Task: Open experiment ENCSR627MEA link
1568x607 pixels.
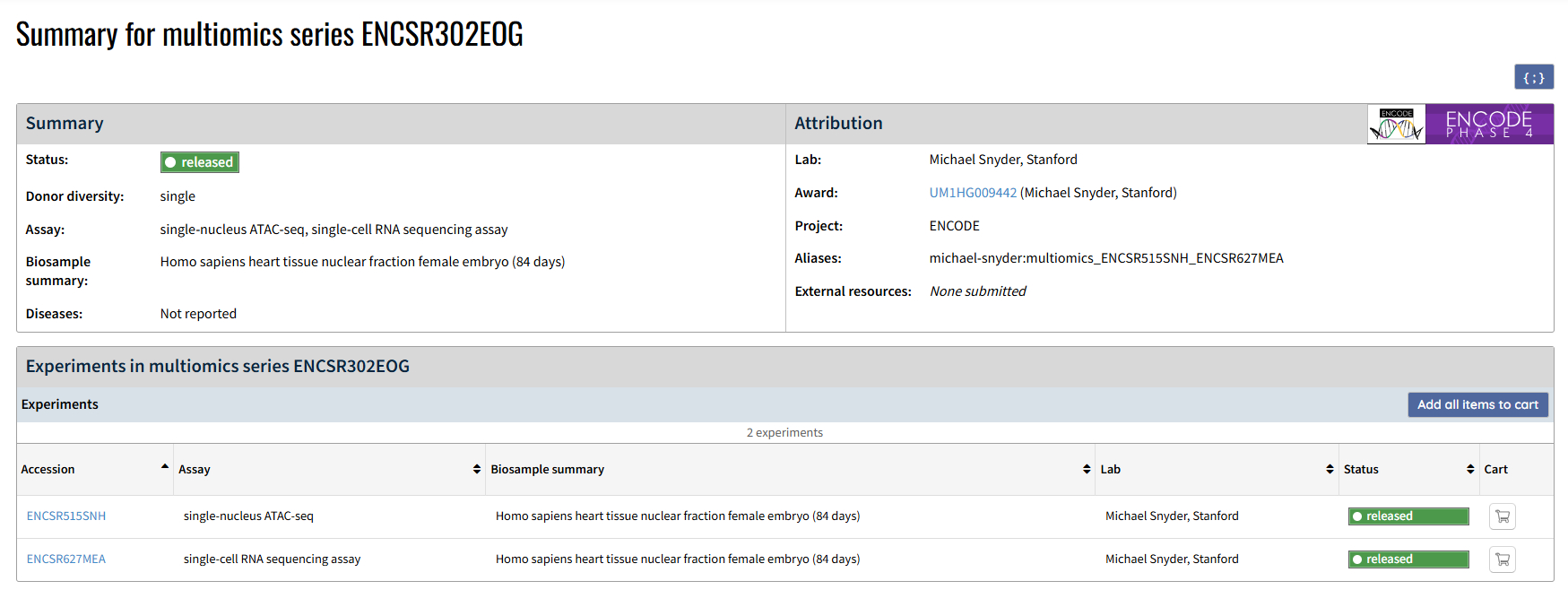Action: coord(66,559)
